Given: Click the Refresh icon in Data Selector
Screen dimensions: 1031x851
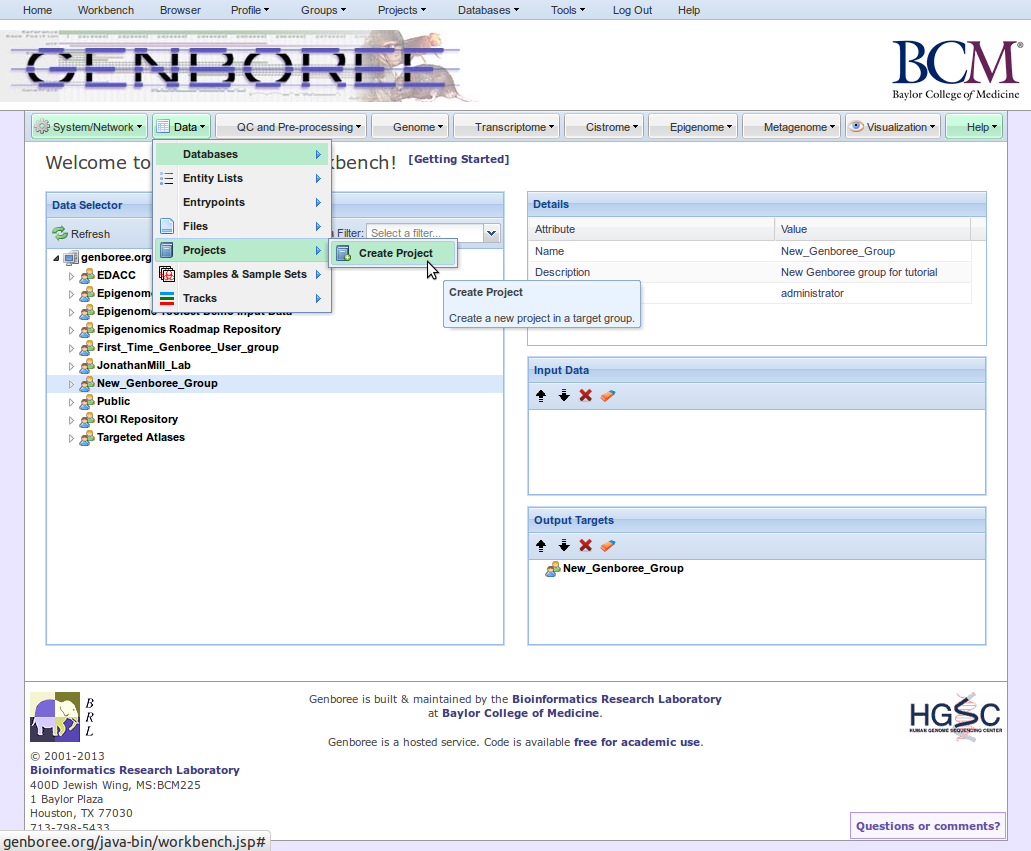Looking at the screenshot, I should 60,234.
